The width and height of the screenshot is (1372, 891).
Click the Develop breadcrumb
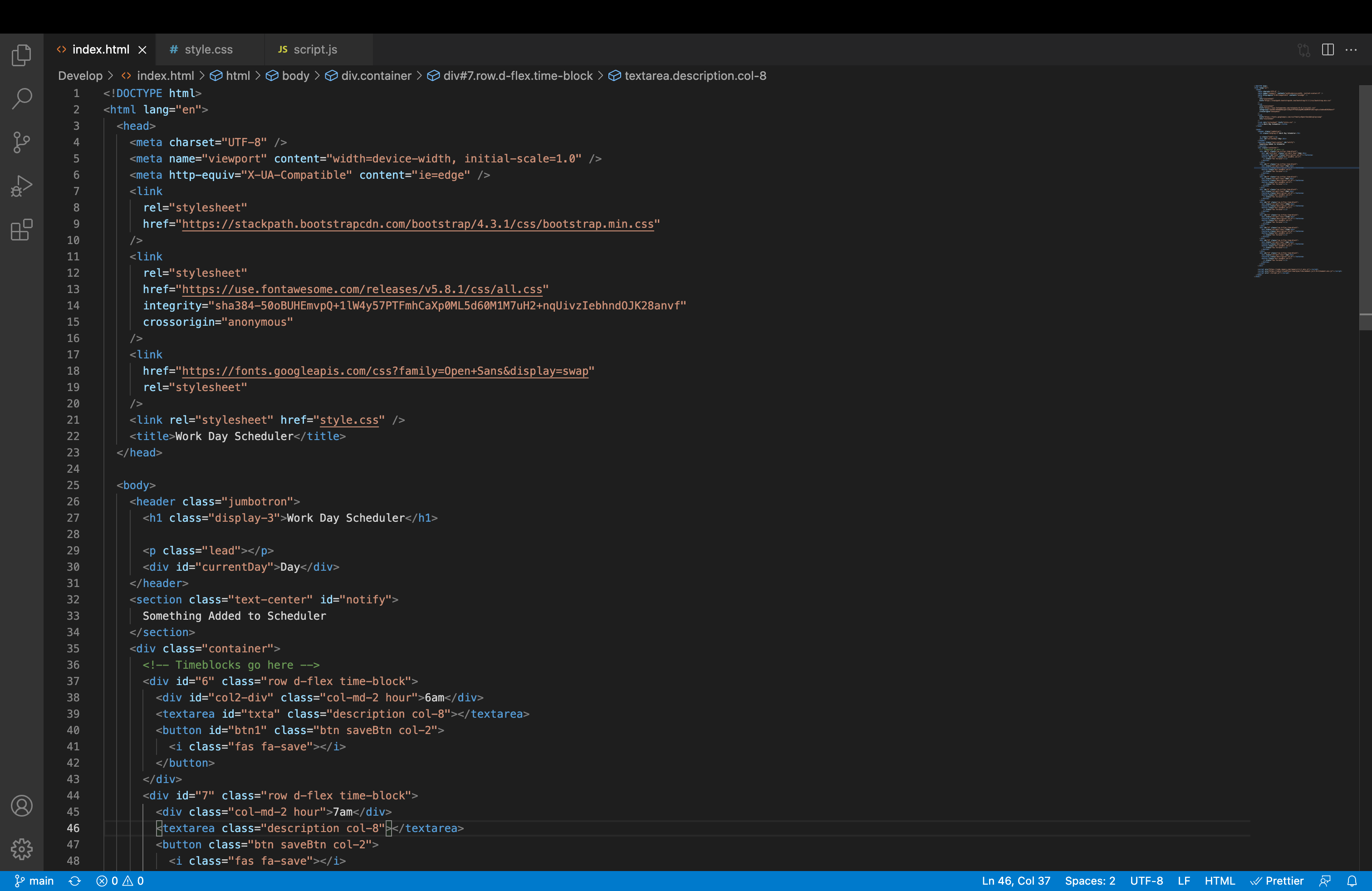(80, 75)
